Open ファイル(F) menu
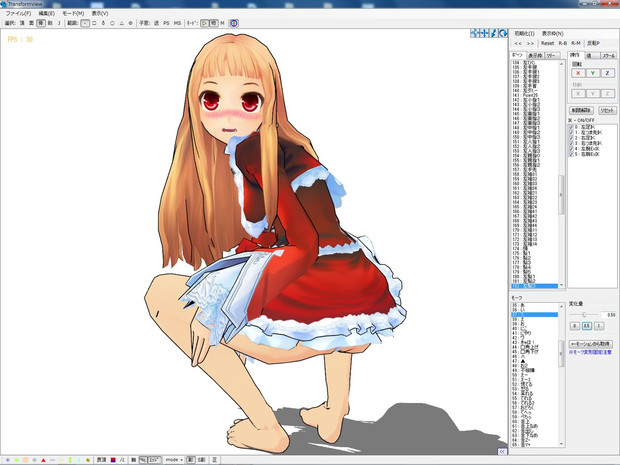620x465 pixels. pos(18,13)
